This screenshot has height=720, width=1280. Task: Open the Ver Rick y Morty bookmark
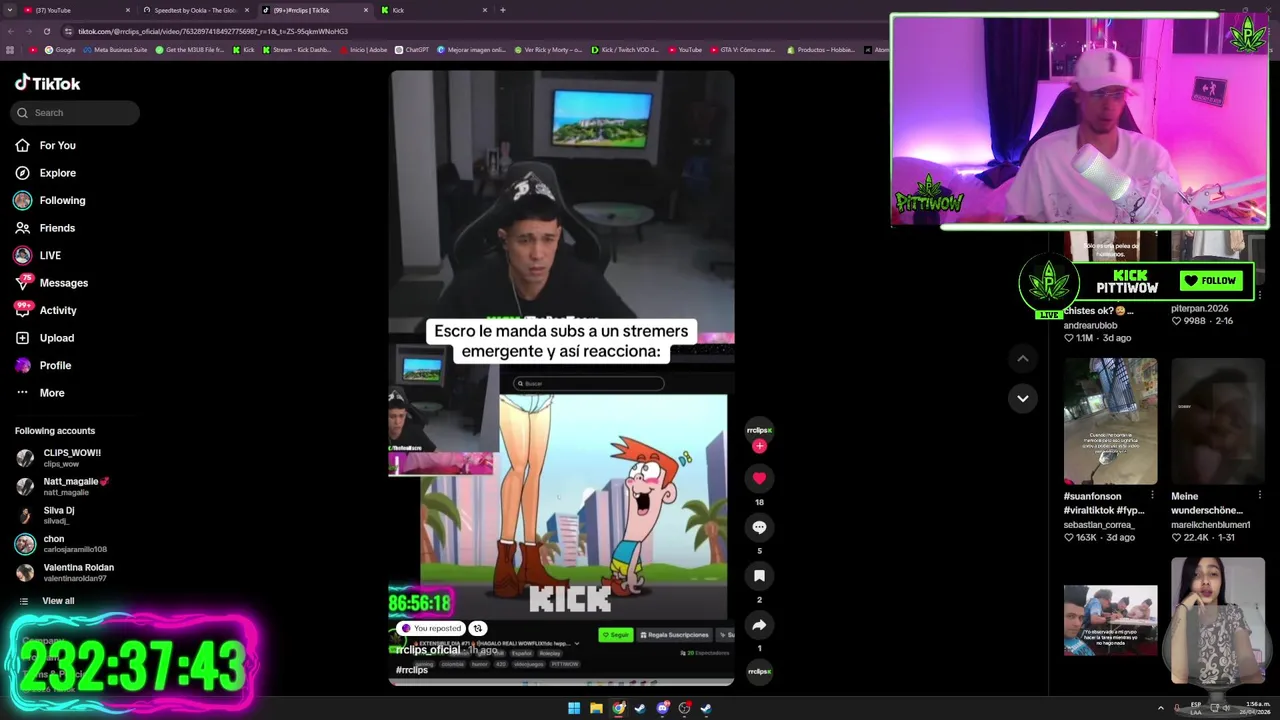548,49
